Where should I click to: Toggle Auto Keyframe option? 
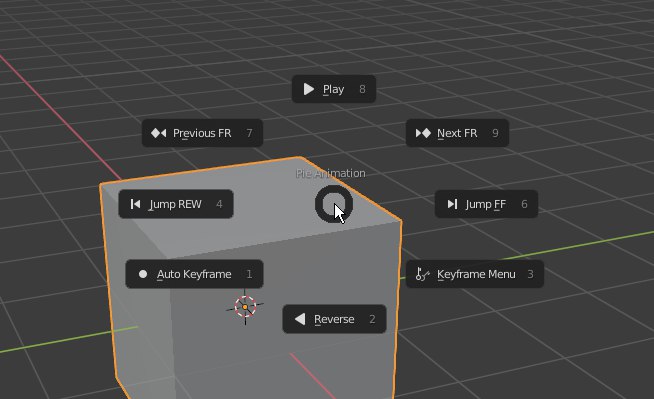tap(194, 274)
